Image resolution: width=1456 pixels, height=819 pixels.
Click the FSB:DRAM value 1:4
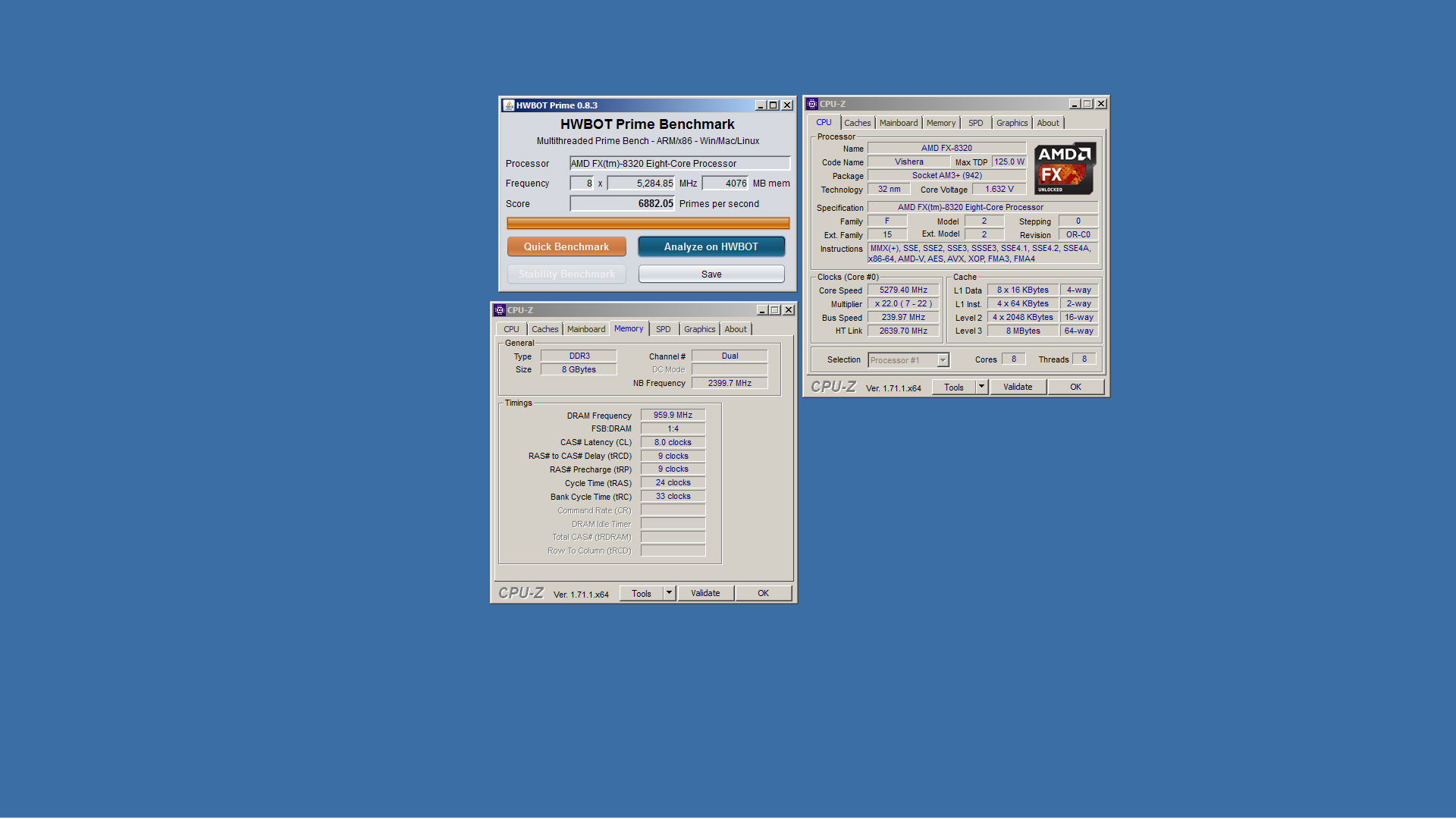tap(673, 429)
